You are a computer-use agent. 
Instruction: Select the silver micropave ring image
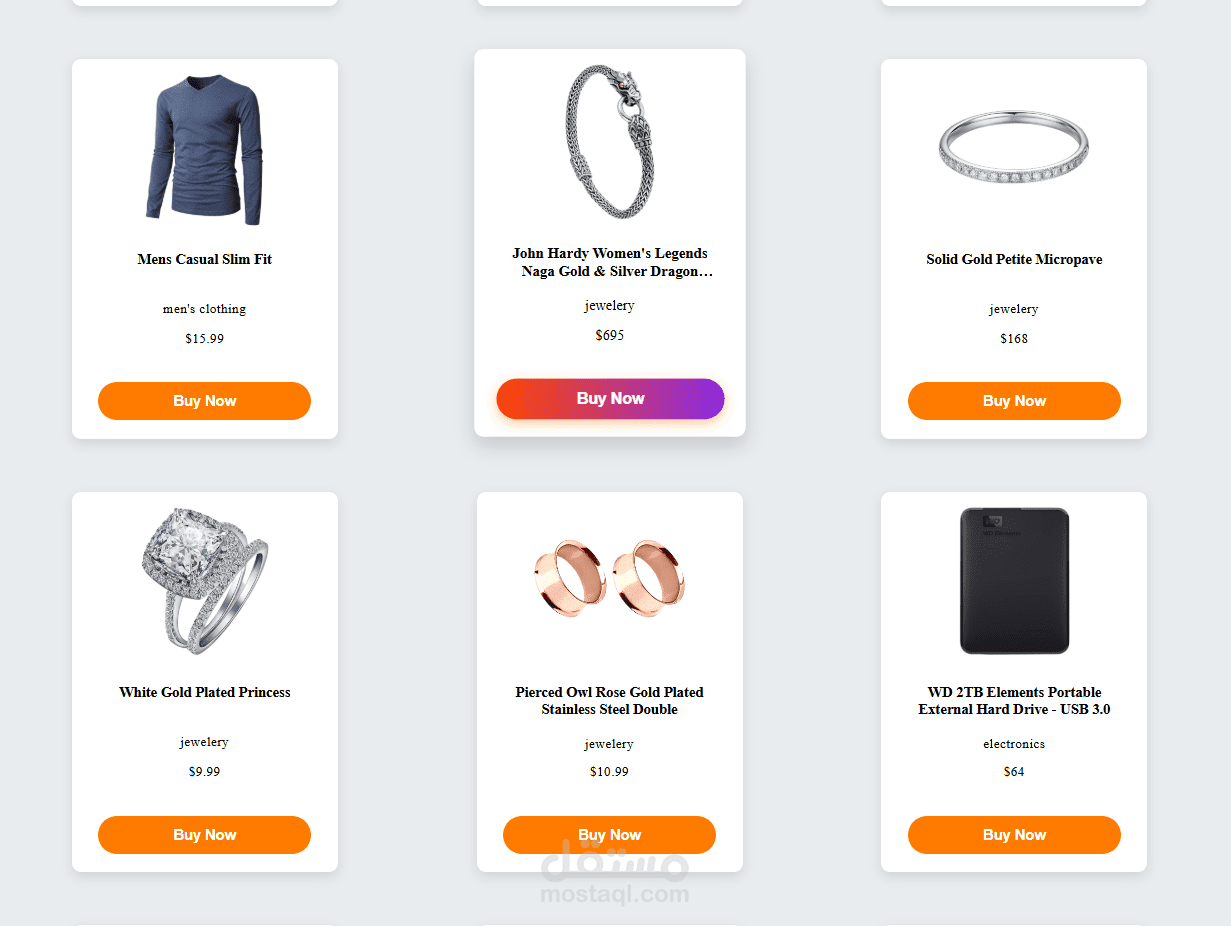pyautogui.click(x=1014, y=147)
